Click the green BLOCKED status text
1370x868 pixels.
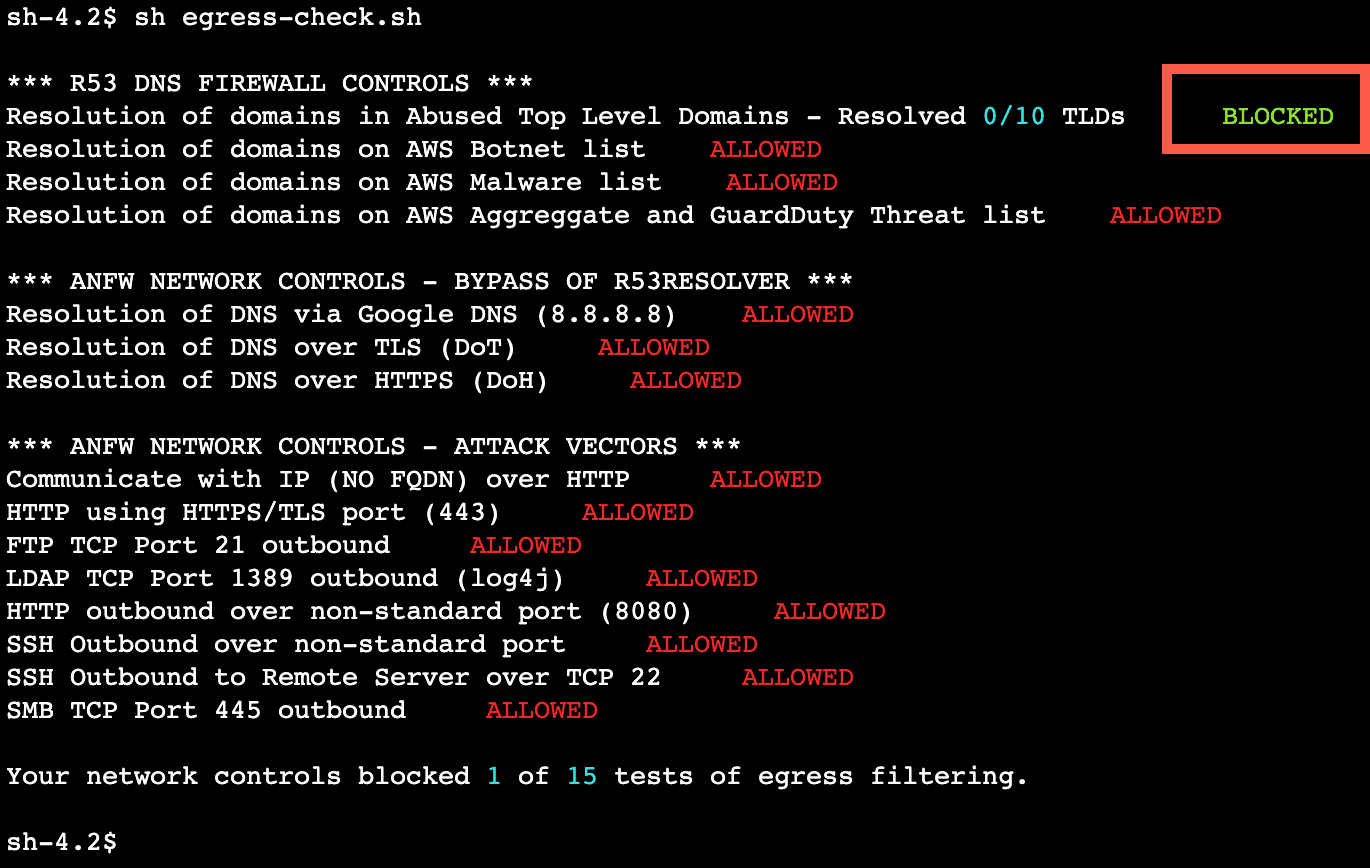pos(1278,116)
